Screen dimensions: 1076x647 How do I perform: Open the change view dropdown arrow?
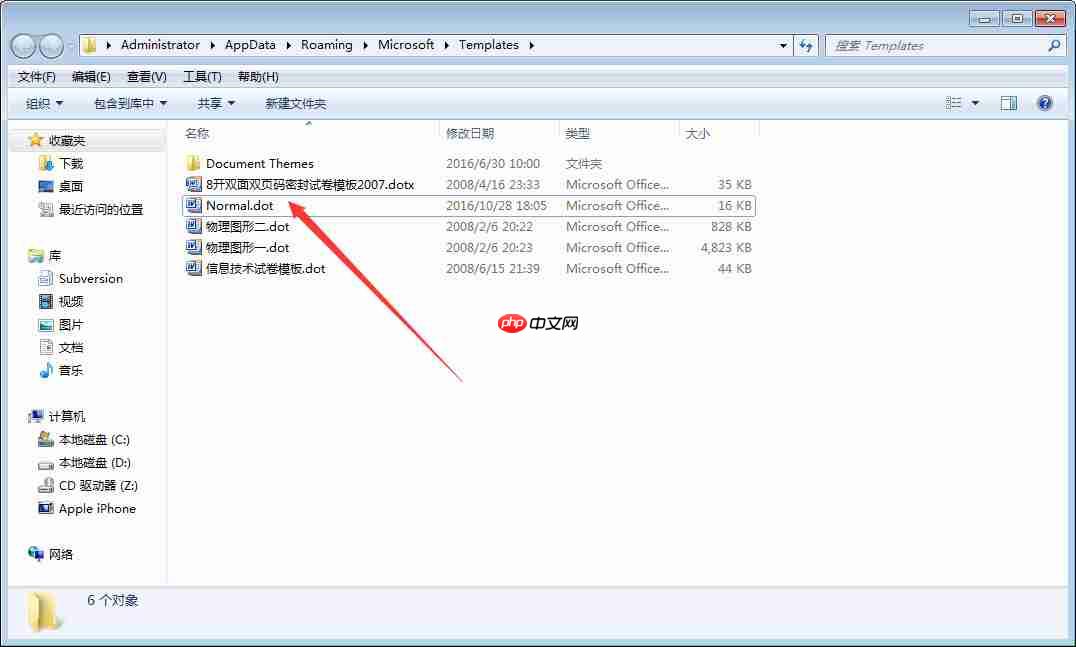pos(977,102)
